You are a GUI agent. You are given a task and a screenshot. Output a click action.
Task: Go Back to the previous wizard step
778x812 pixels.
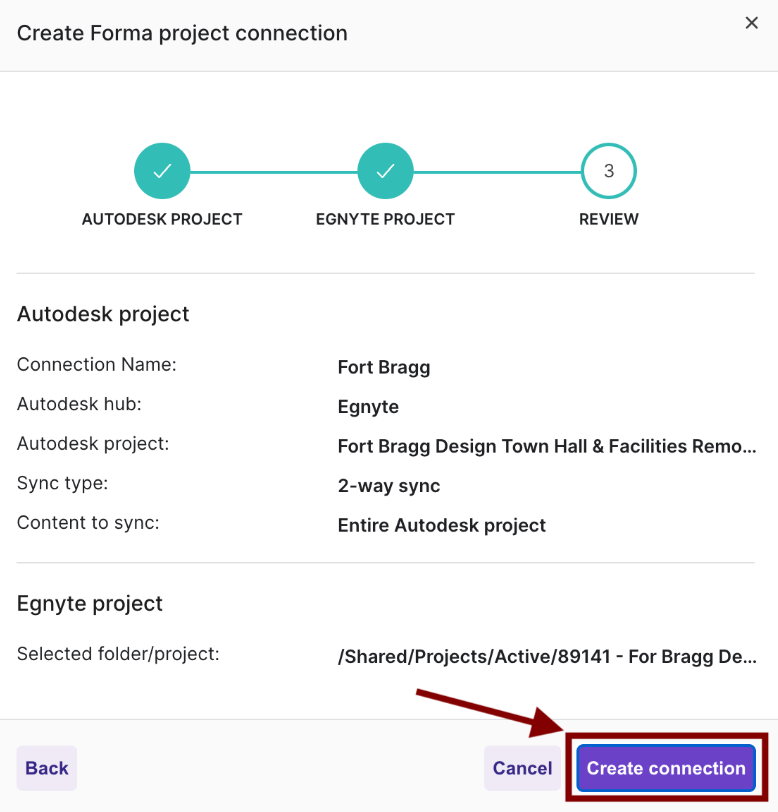(47, 768)
